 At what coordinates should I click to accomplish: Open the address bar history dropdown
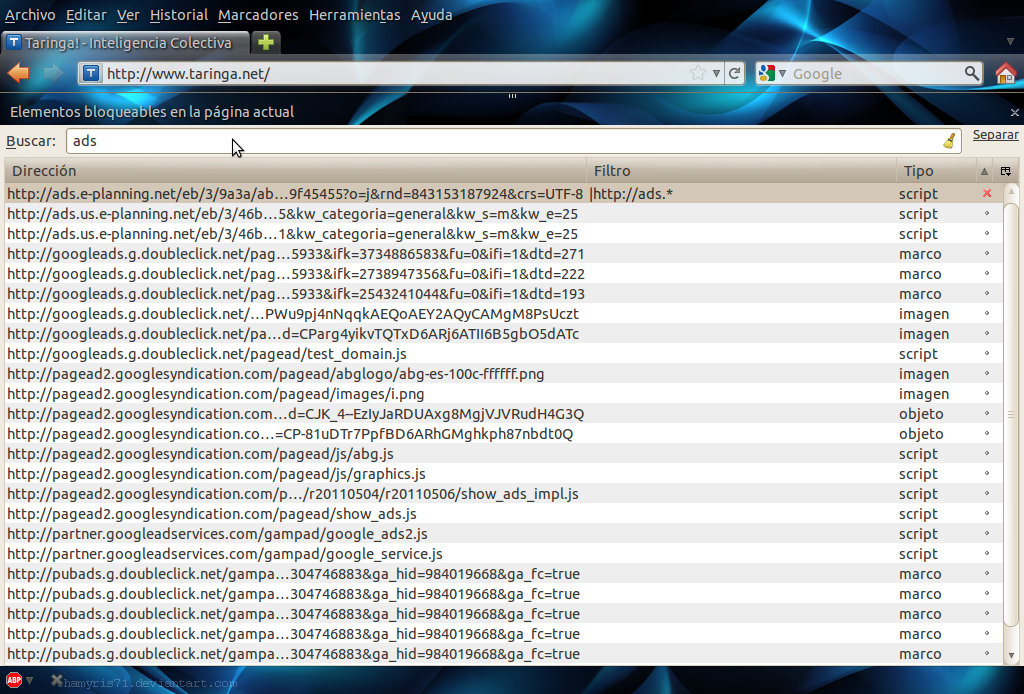pos(716,73)
